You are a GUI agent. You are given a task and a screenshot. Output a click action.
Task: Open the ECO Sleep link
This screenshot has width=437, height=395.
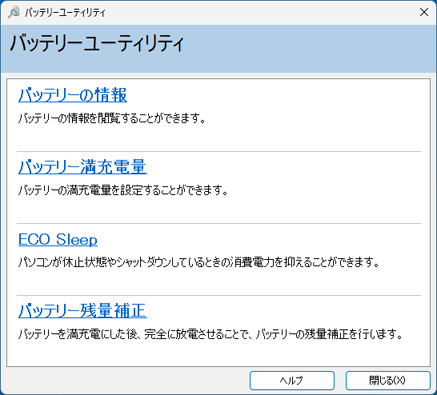58,239
